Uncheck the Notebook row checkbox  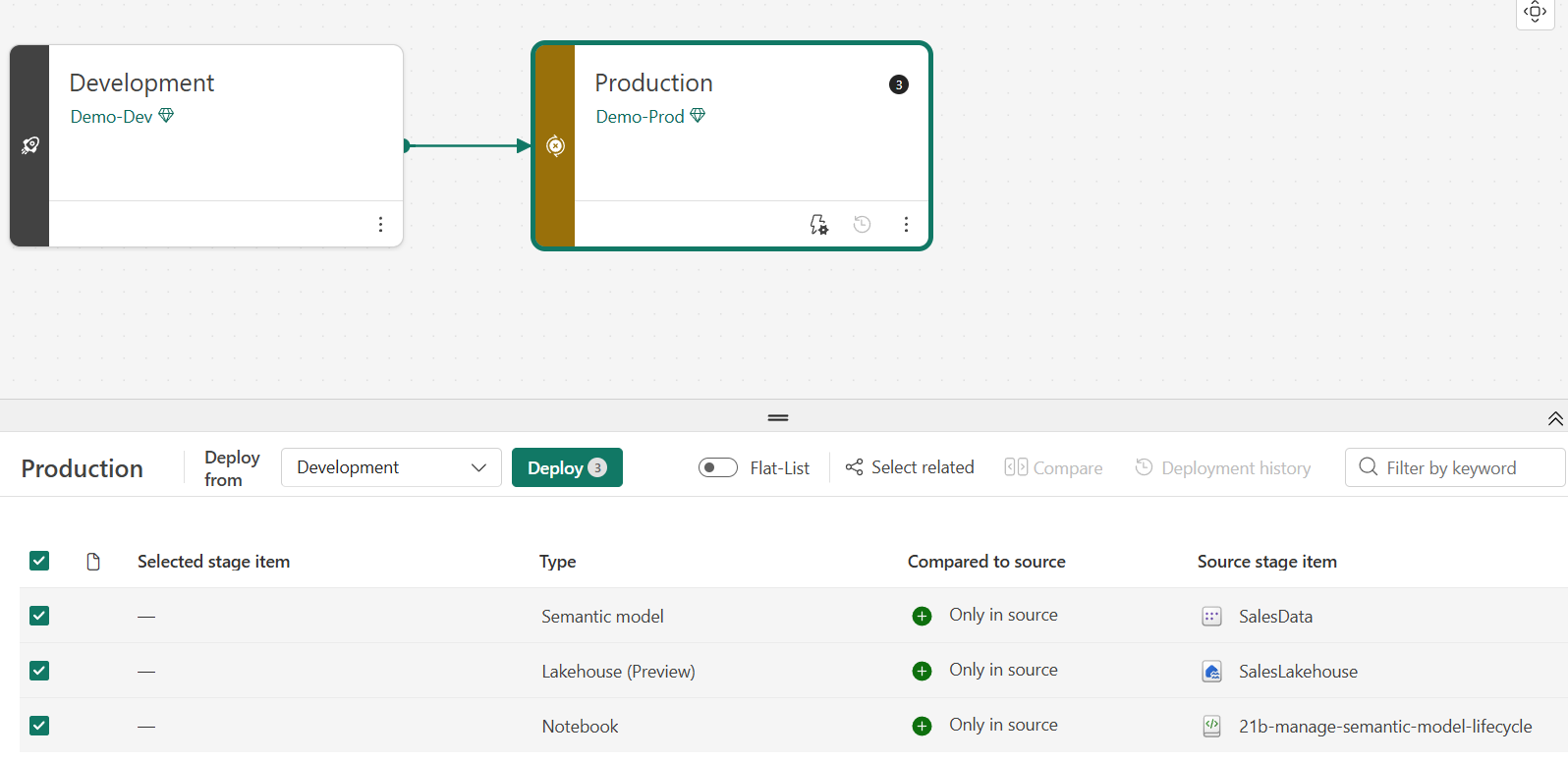[39, 726]
